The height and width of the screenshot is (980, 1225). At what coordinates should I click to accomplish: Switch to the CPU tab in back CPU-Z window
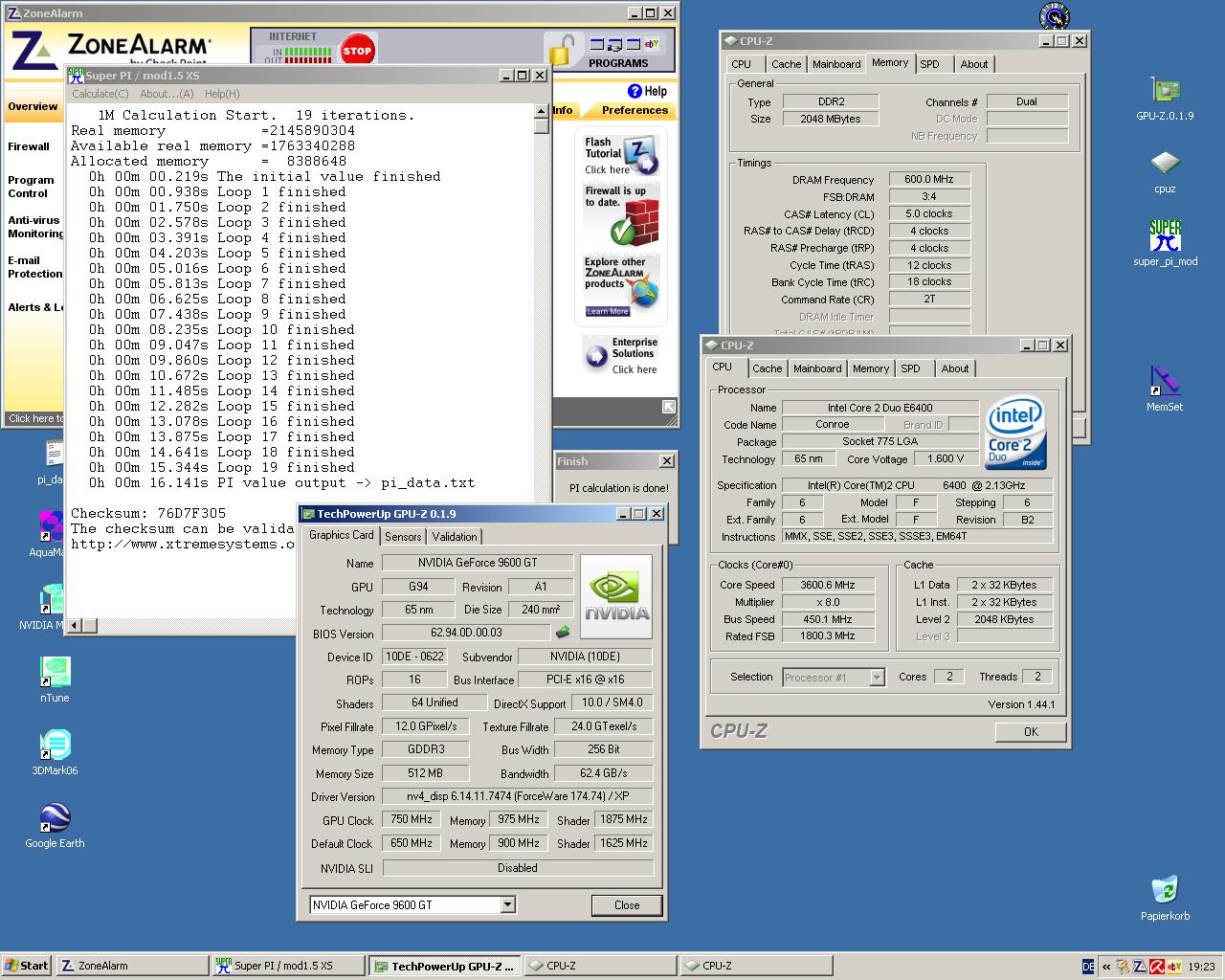click(x=741, y=64)
